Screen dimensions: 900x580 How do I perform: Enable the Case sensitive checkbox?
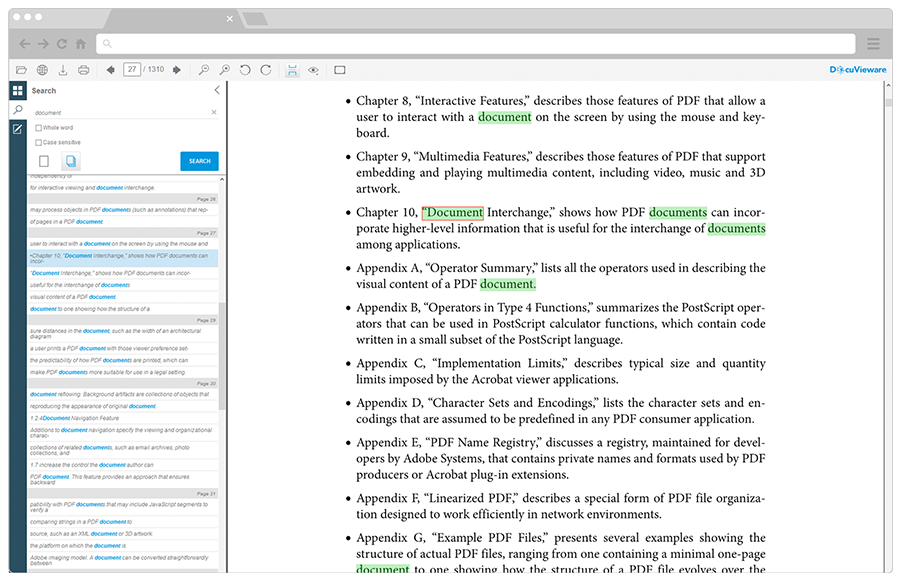coord(38,142)
